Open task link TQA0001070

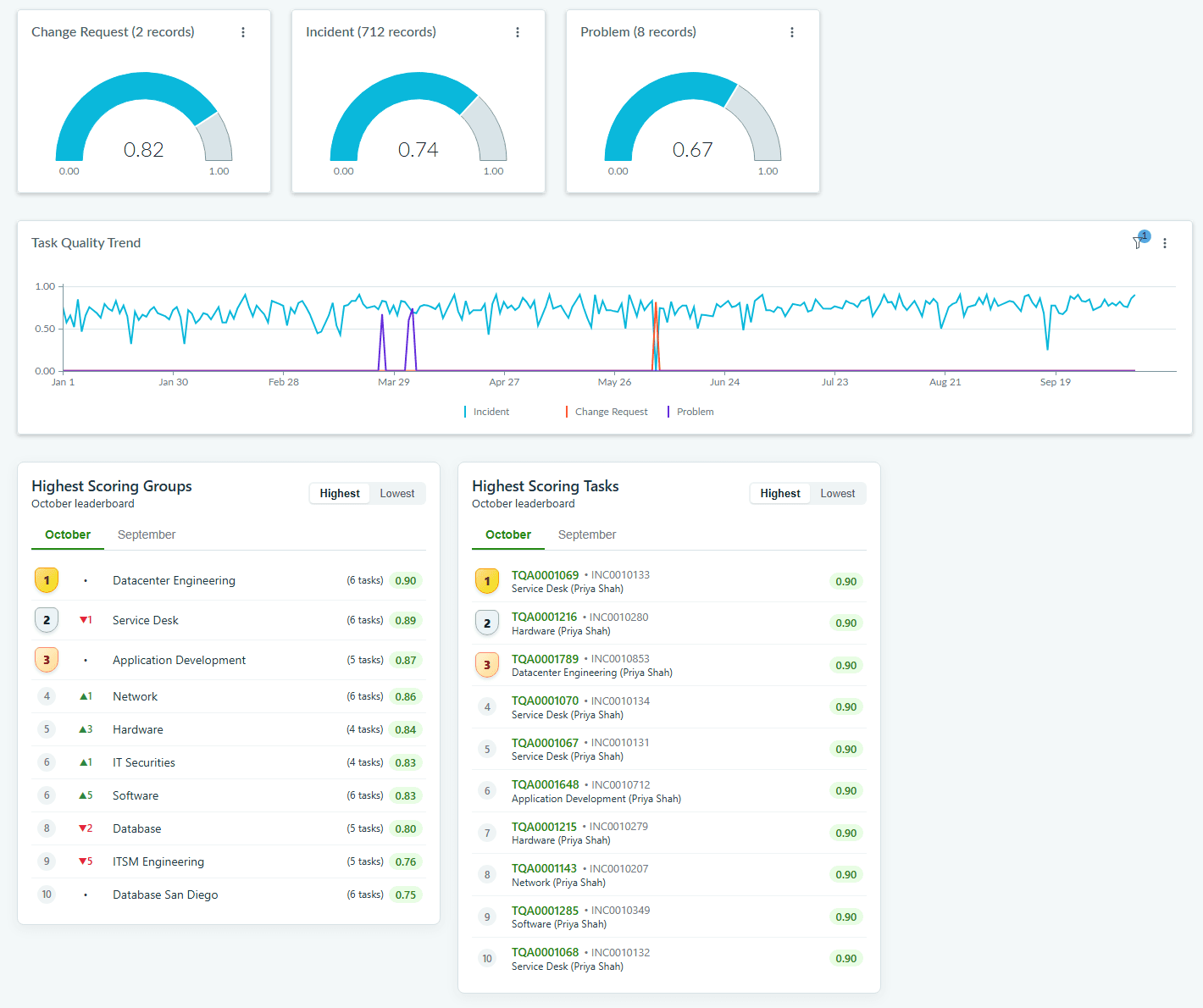[545, 701]
